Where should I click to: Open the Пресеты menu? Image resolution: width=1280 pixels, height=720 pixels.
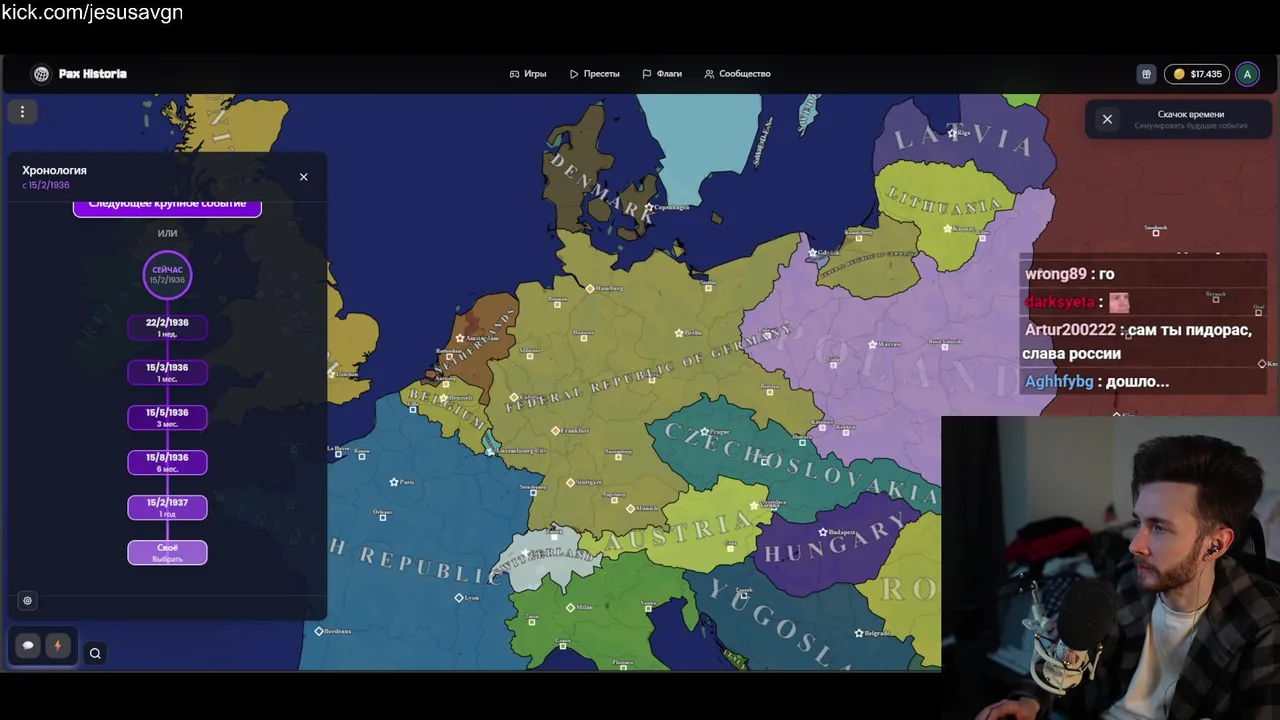(x=595, y=74)
